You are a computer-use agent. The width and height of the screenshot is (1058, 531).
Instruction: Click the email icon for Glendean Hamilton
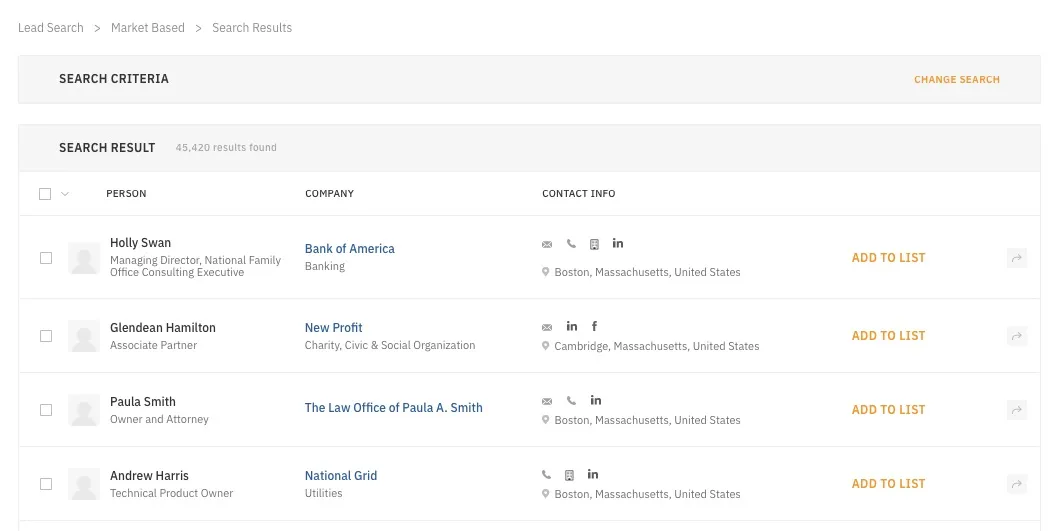tap(547, 327)
